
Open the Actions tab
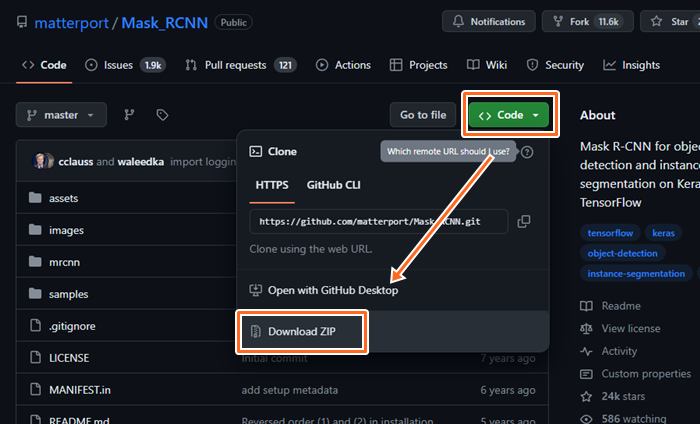343,65
